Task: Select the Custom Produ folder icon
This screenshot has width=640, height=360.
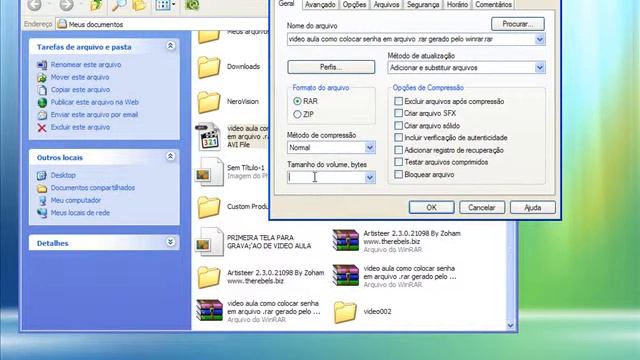Action: (209, 207)
